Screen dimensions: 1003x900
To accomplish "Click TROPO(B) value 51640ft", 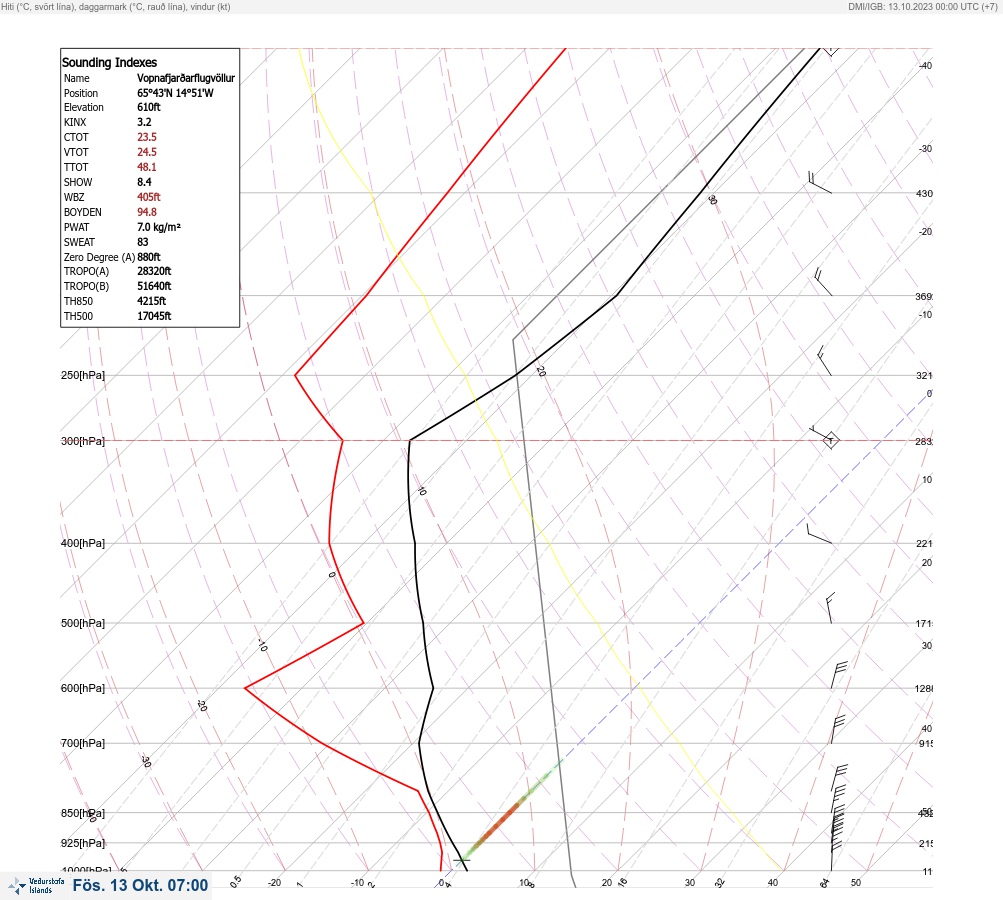I will click(x=154, y=286).
